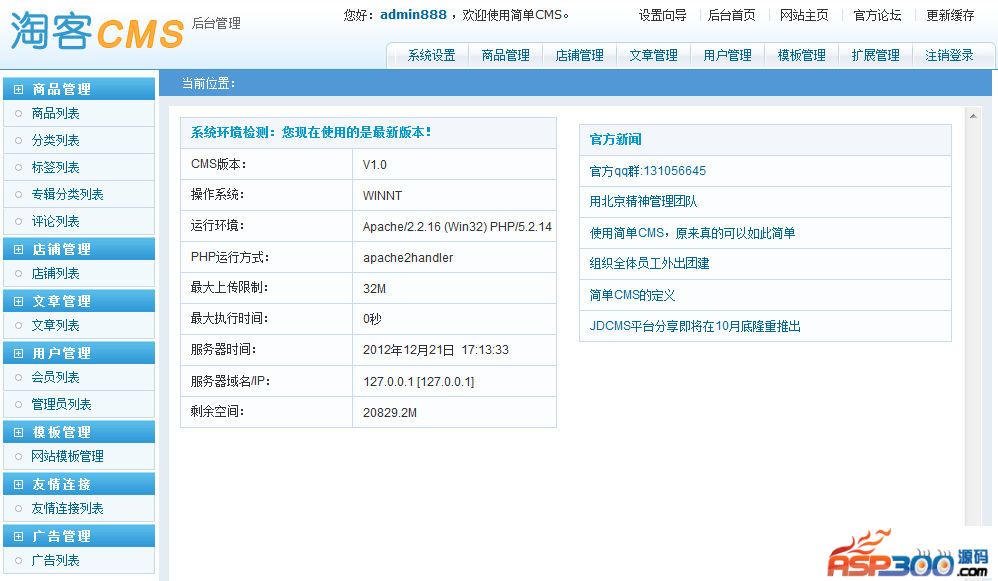Collapse the 商品管理 section plus icon
Image resolution: width=998 pixels, height=581 pixels.
pyautogui.click(x=18, y=90)
